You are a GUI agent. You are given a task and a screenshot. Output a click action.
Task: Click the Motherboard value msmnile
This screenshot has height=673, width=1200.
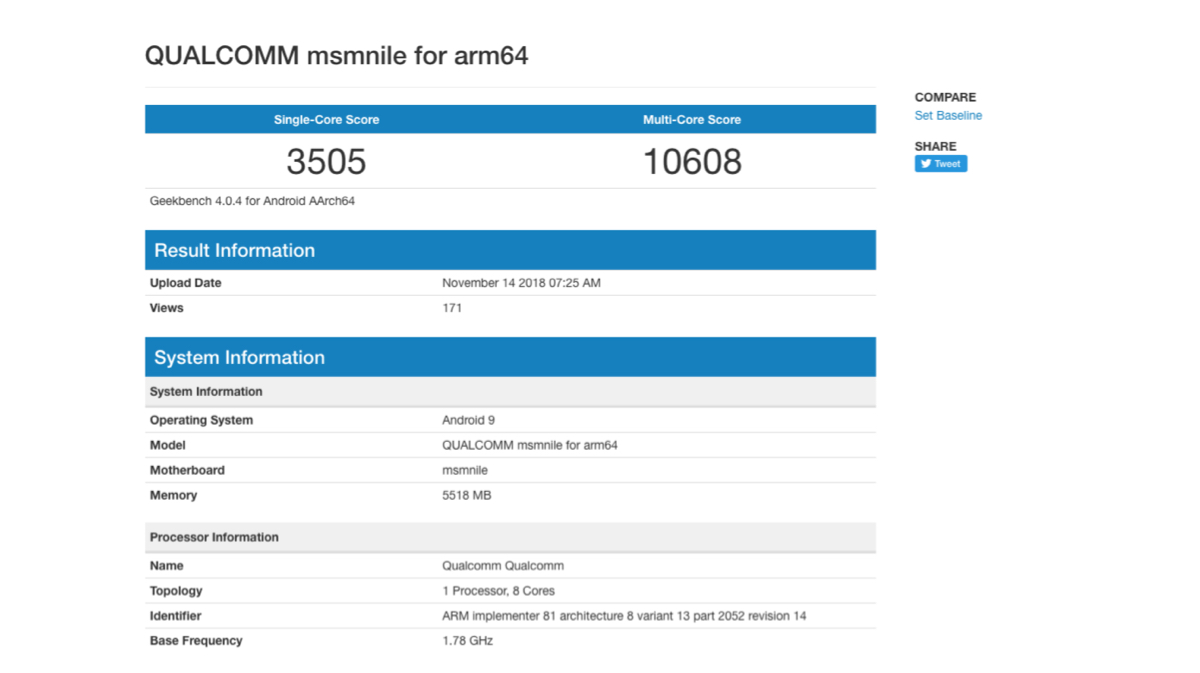pos(465,470)
